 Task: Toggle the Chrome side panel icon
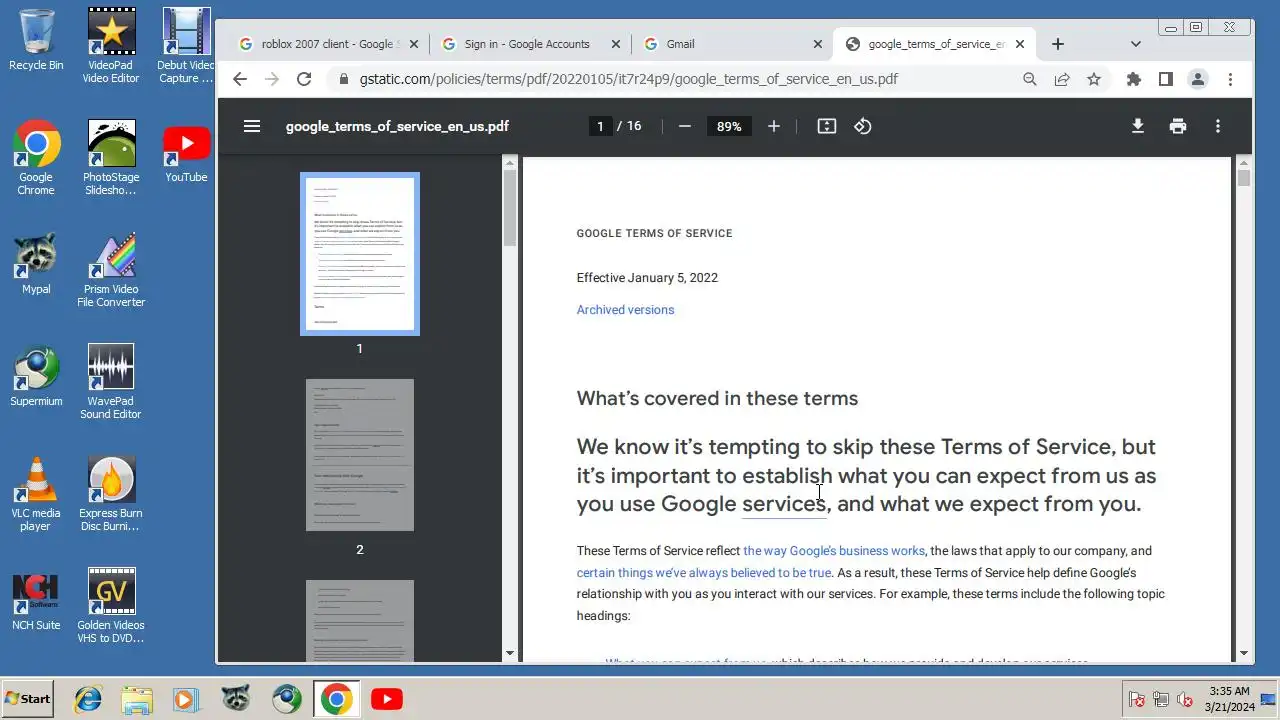click(1165, 79)
